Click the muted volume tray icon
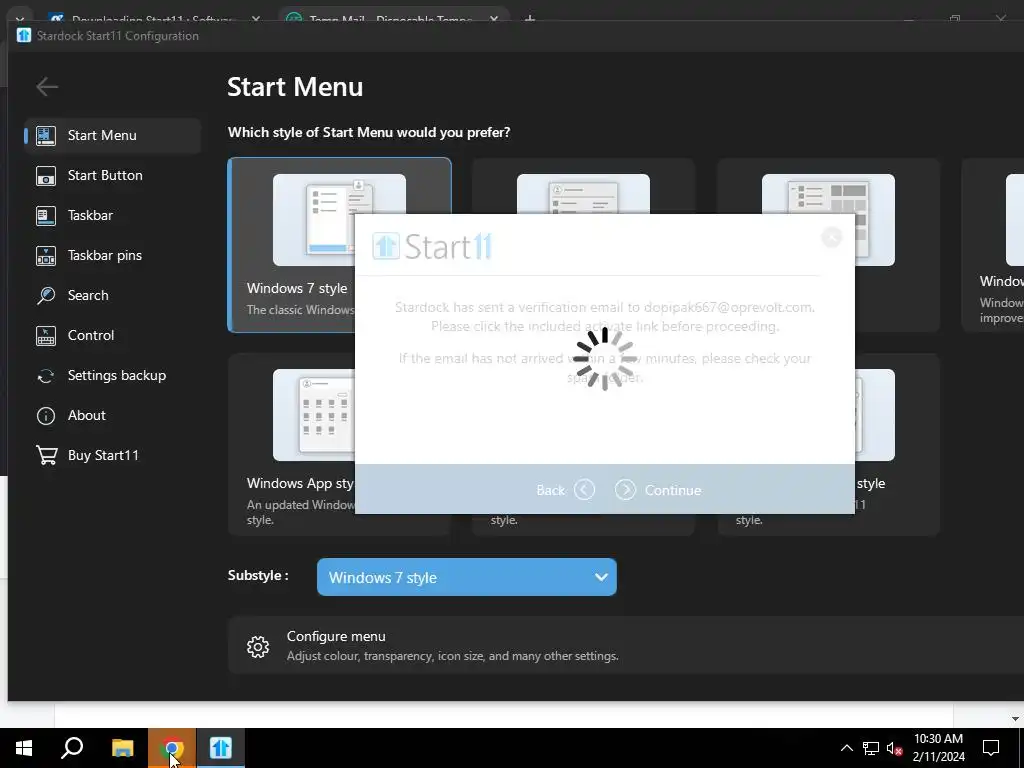Viewport: 1024px width, 768px height. (894, 748)
